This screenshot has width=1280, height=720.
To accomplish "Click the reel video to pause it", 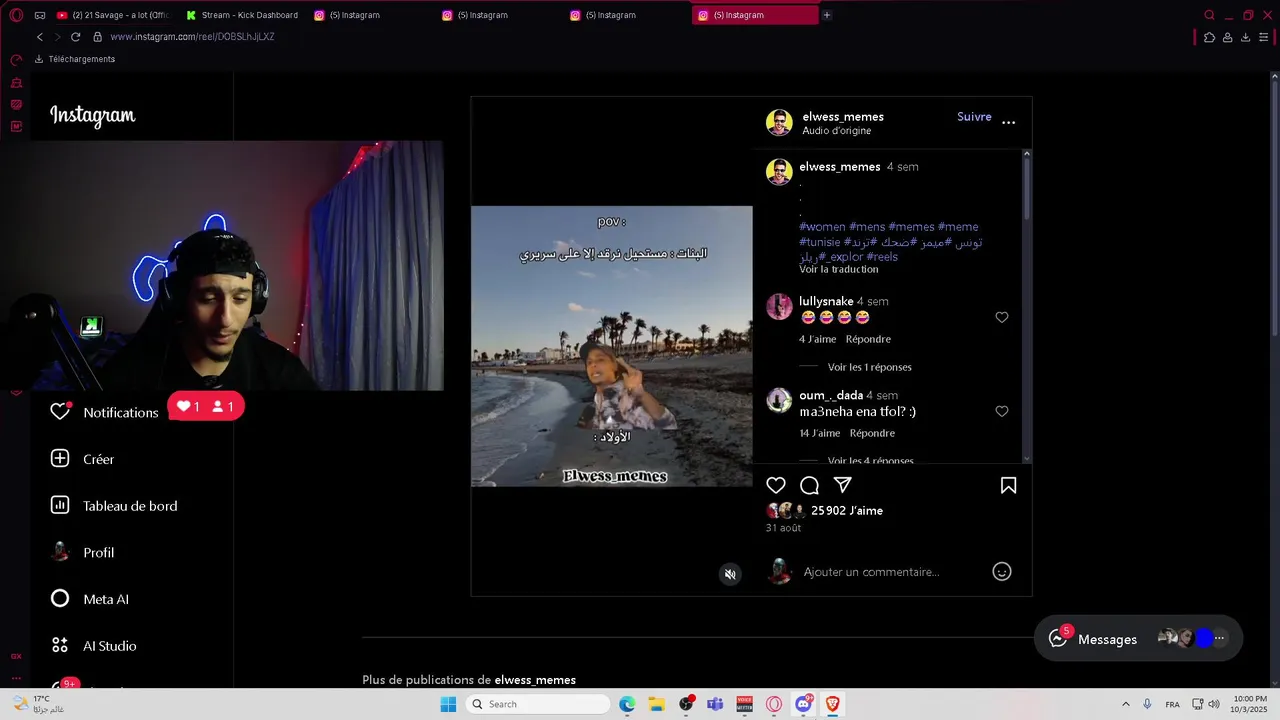I will coord(611,346).
